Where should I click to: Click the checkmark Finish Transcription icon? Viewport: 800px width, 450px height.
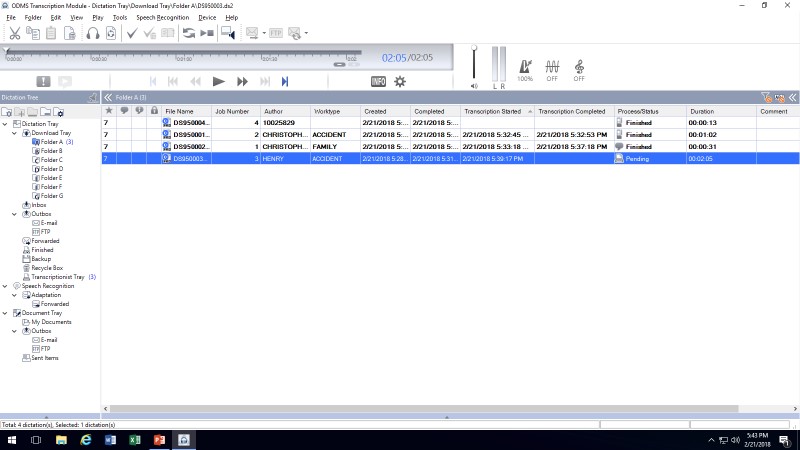(132, 34)
